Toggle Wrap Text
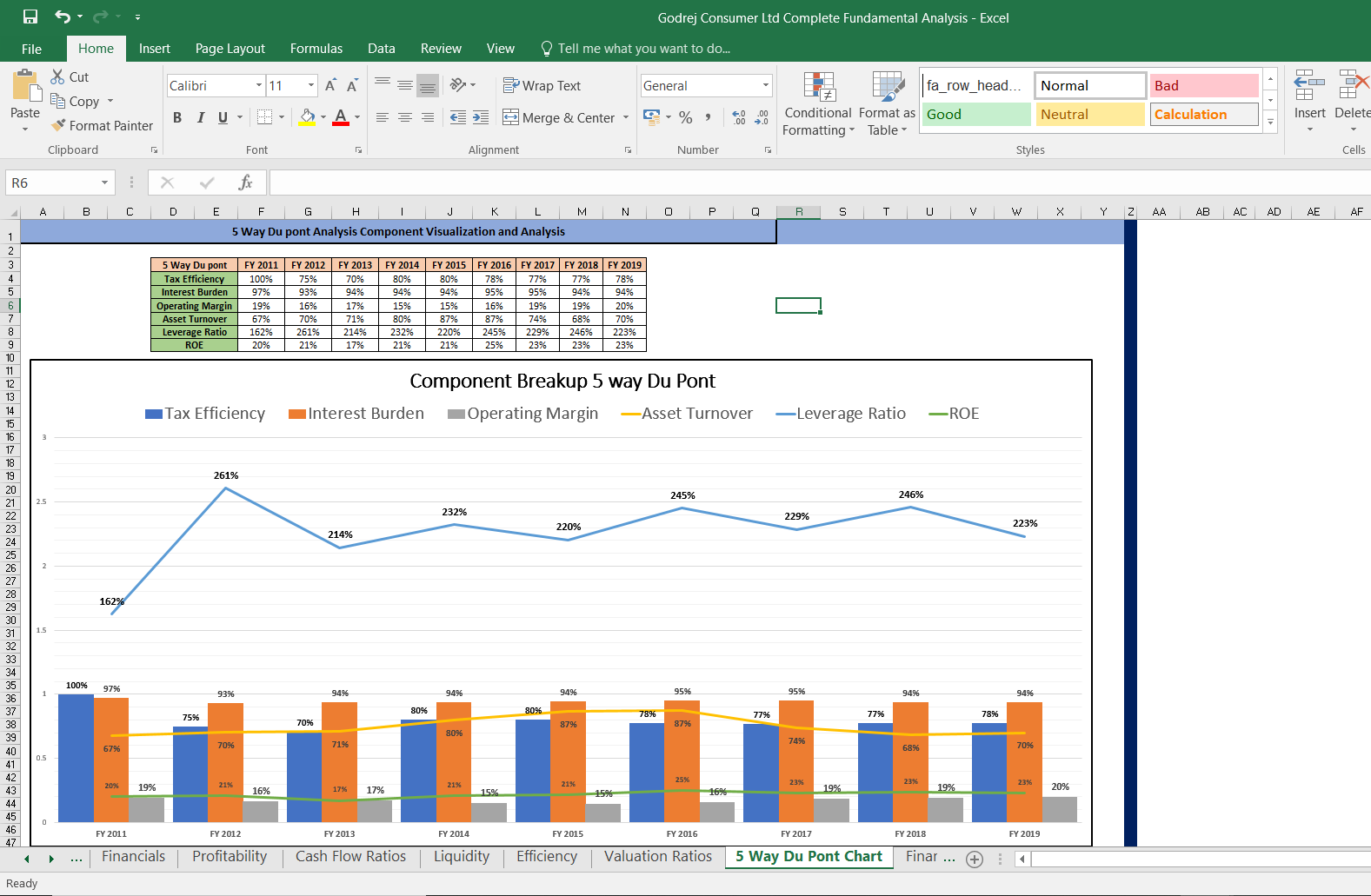 point(542,85)
